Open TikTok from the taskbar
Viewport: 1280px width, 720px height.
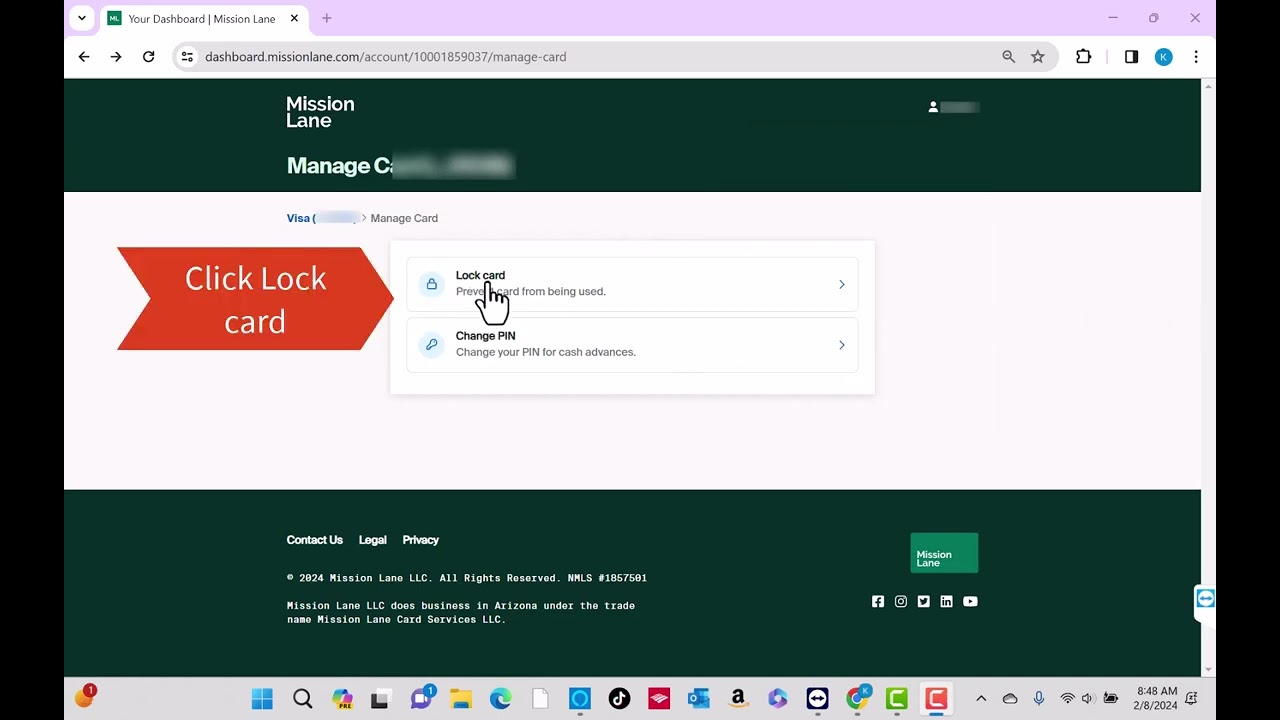pos(619,699)
